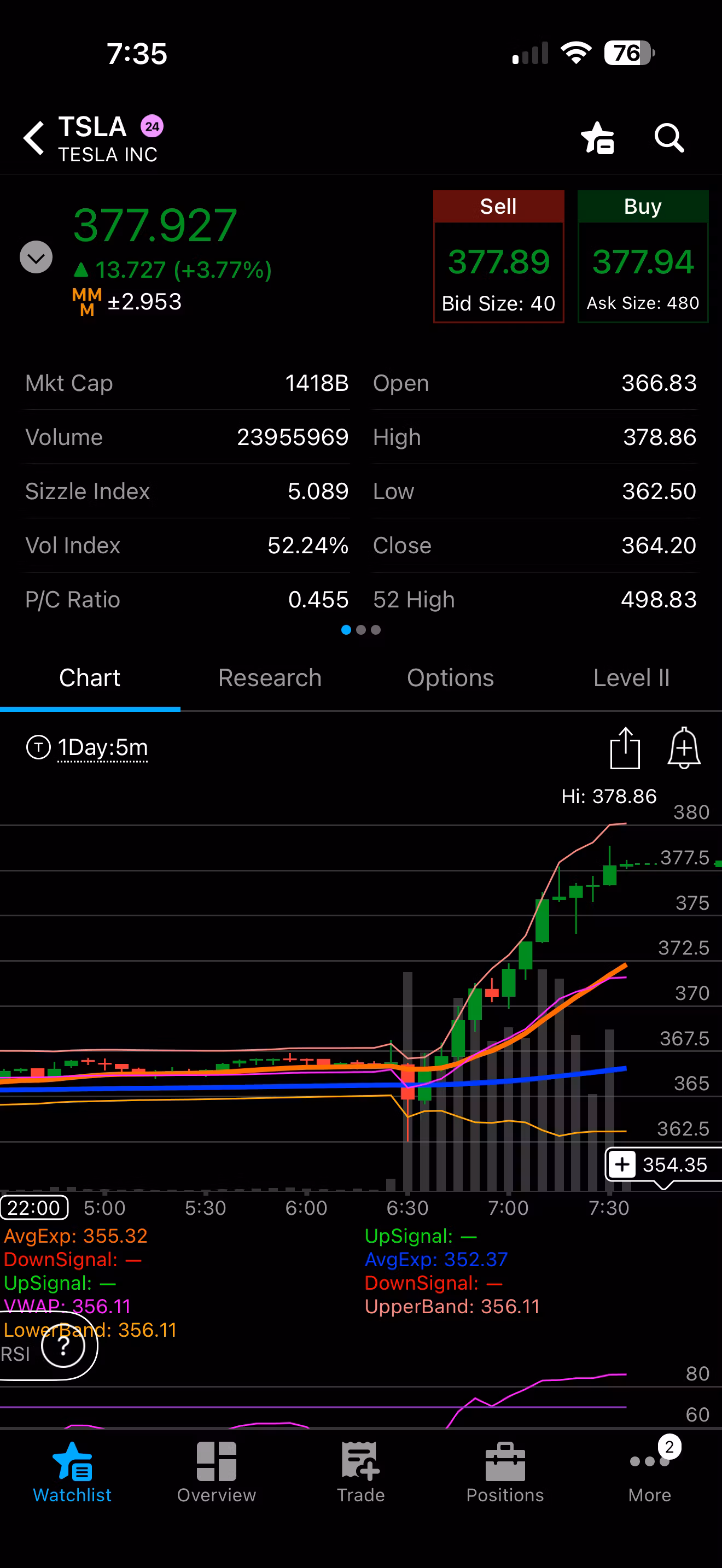Tap the circled T timeframe icon
Screen dimensions: 722x1568
pyautogui.click(x=38, y=747)
